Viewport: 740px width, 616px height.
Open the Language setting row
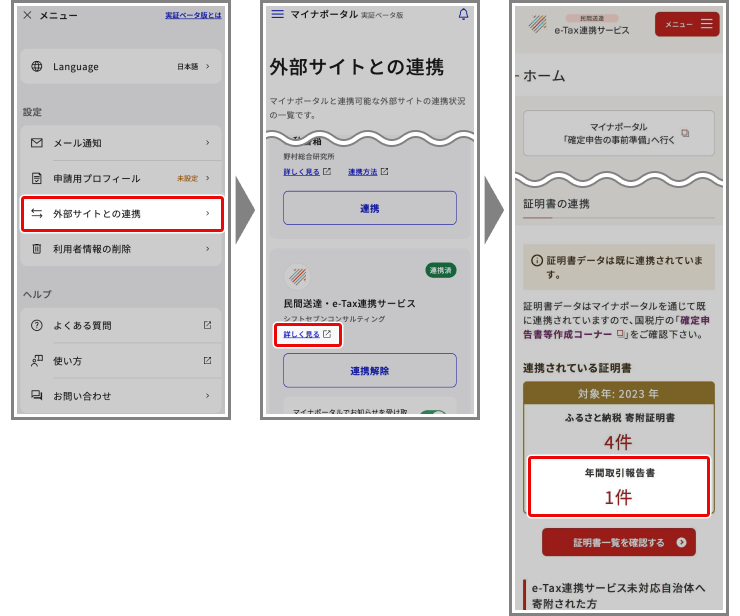(x=121, y=67)
